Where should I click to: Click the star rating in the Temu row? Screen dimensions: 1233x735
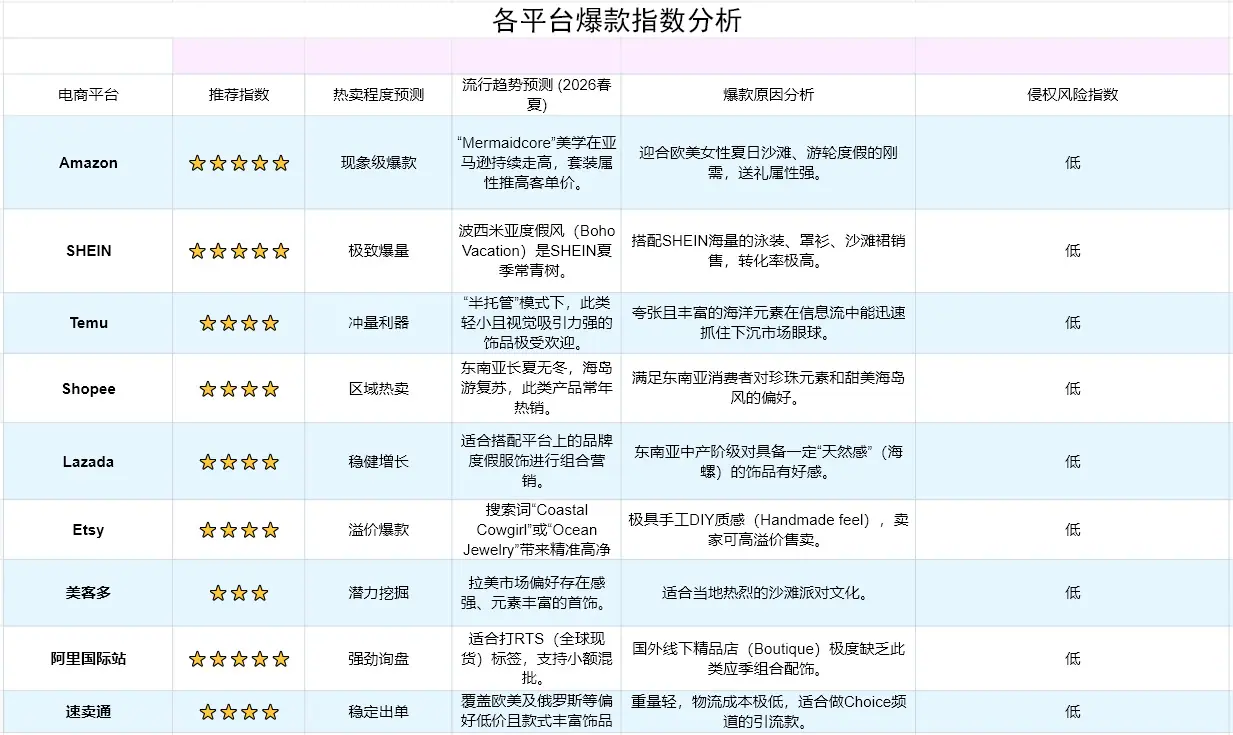tap(239, 323)
